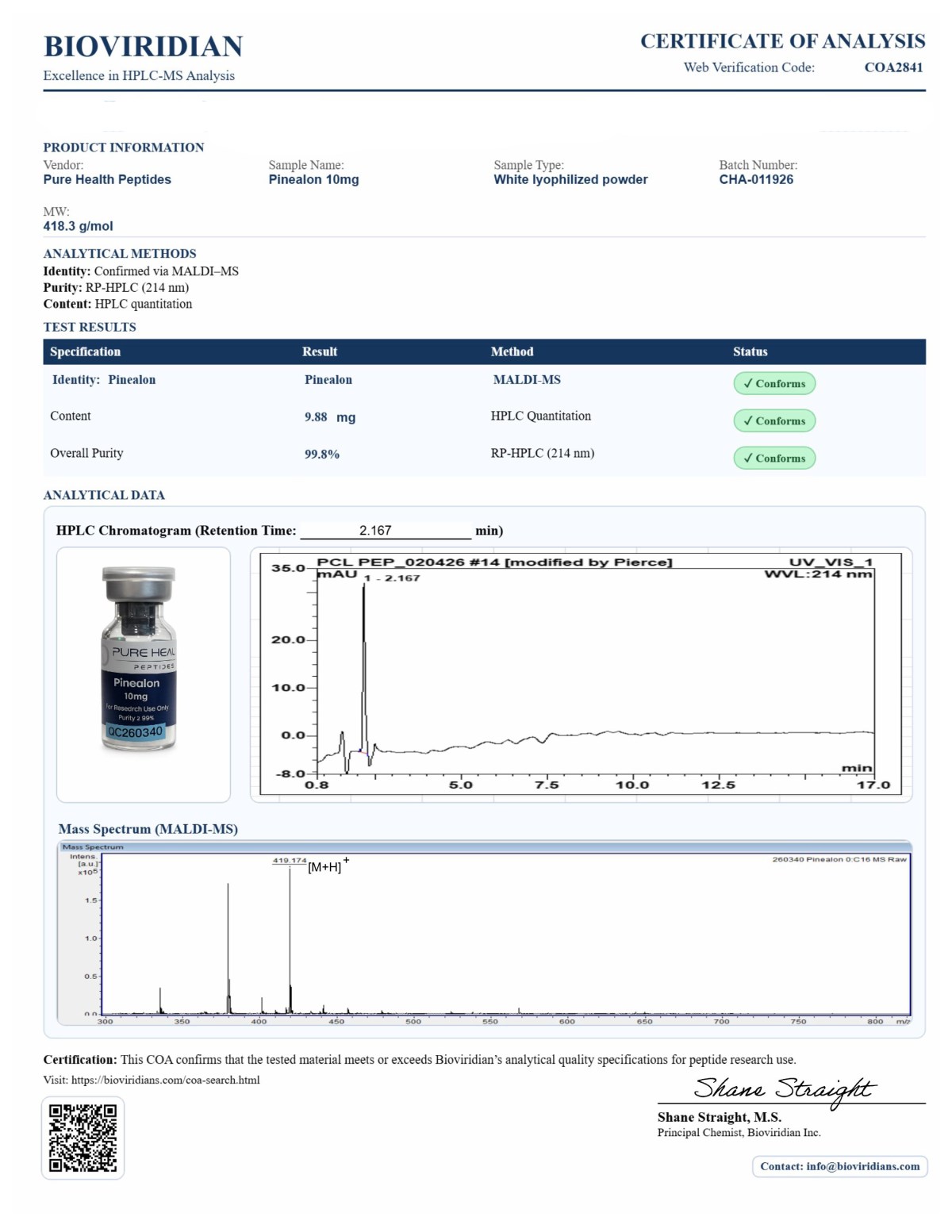Select the Specification column header

pyautogui.click(x=85, y=351)
